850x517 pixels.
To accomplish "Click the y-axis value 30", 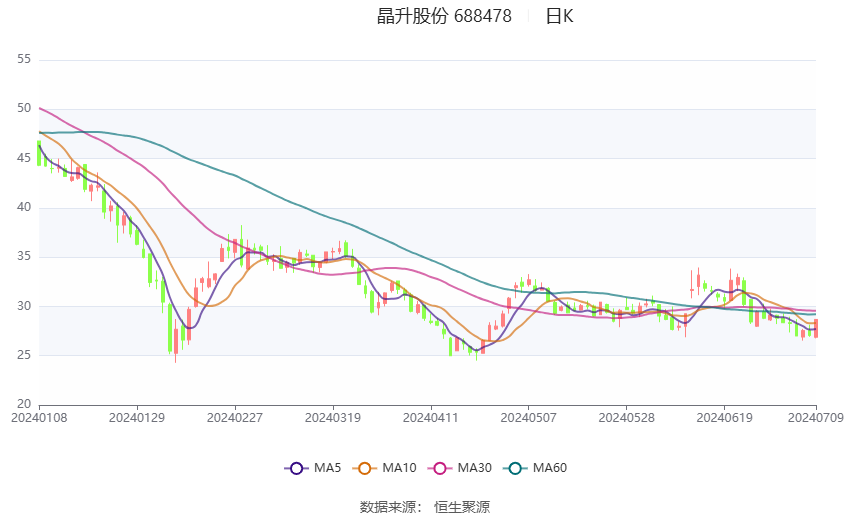I will point(24,306).
